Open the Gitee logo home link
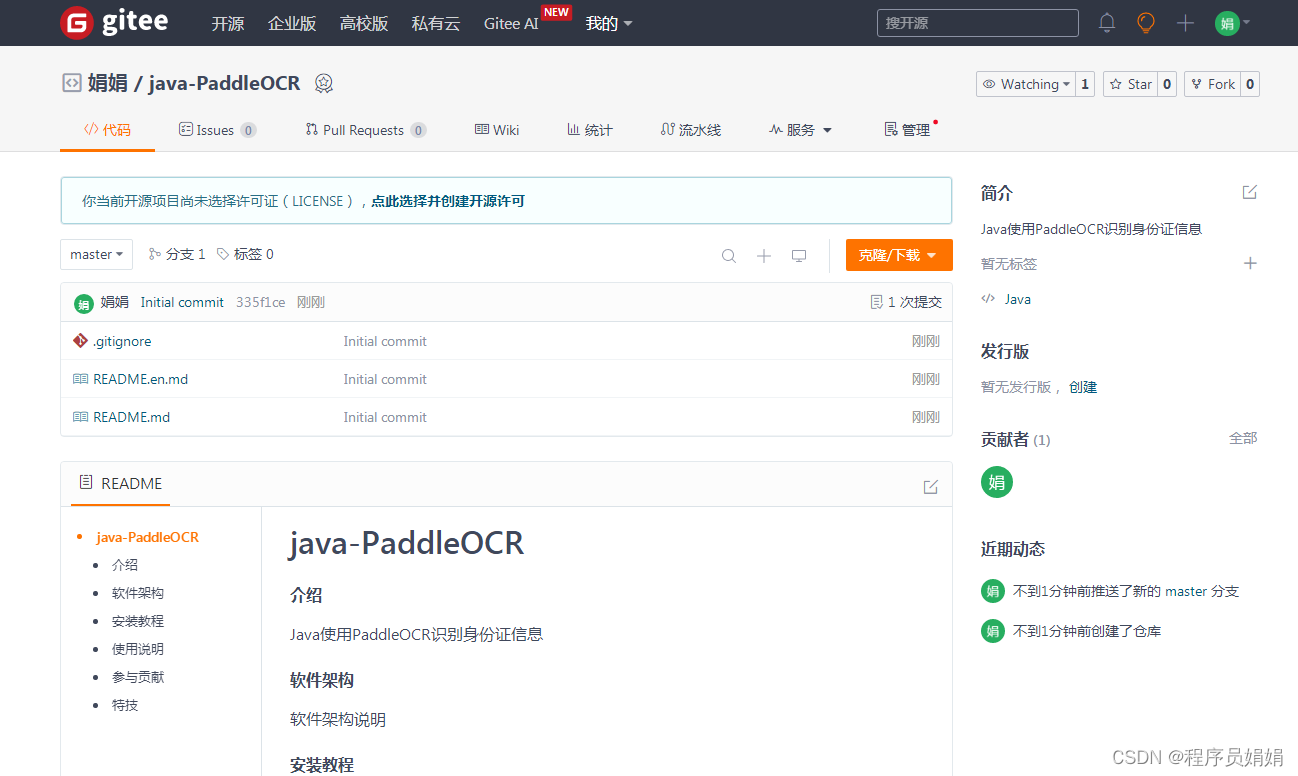The height and width of the screenshot is (776, 1298). 114,22
